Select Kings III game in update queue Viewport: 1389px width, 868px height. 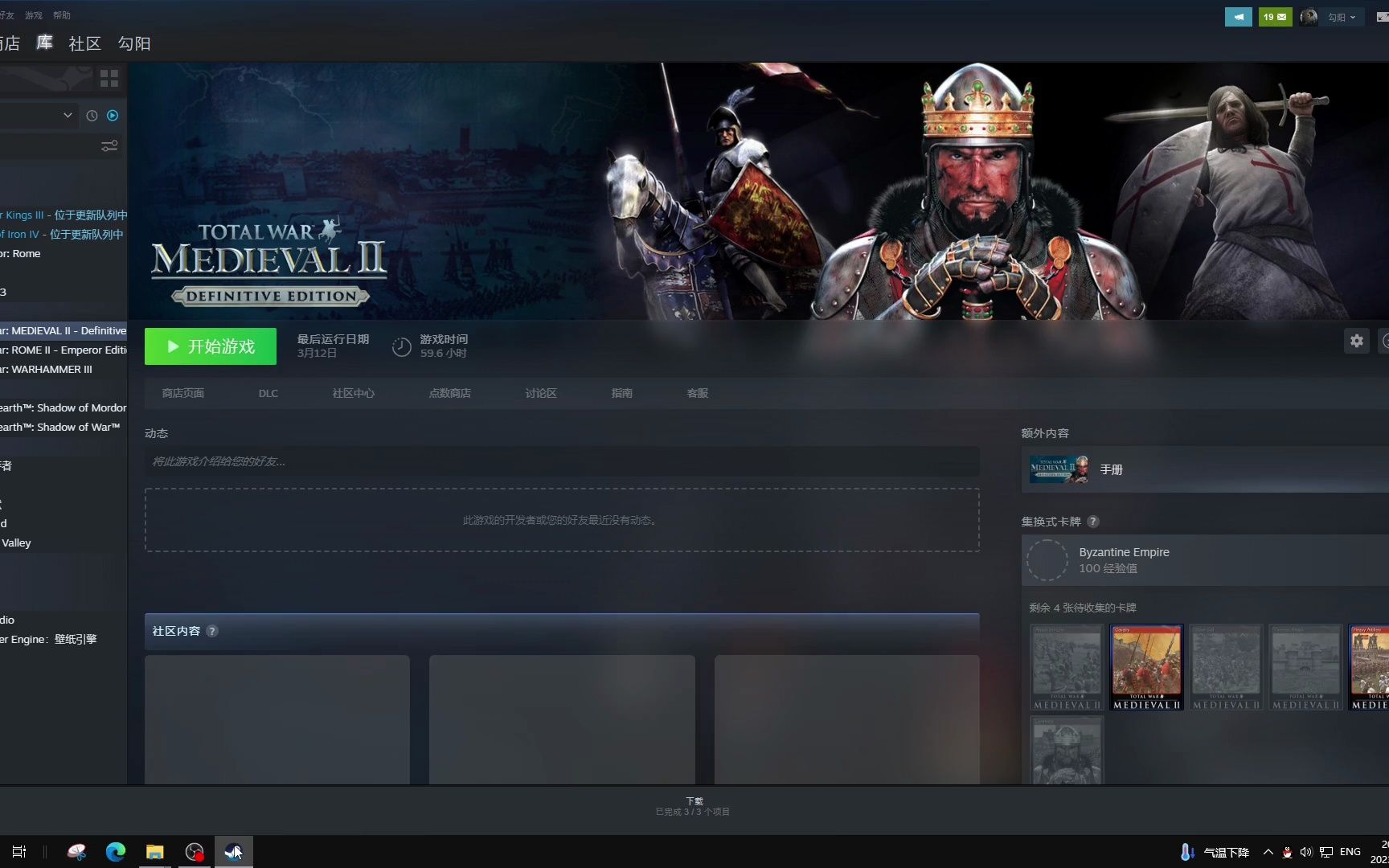tap(64, 215)
